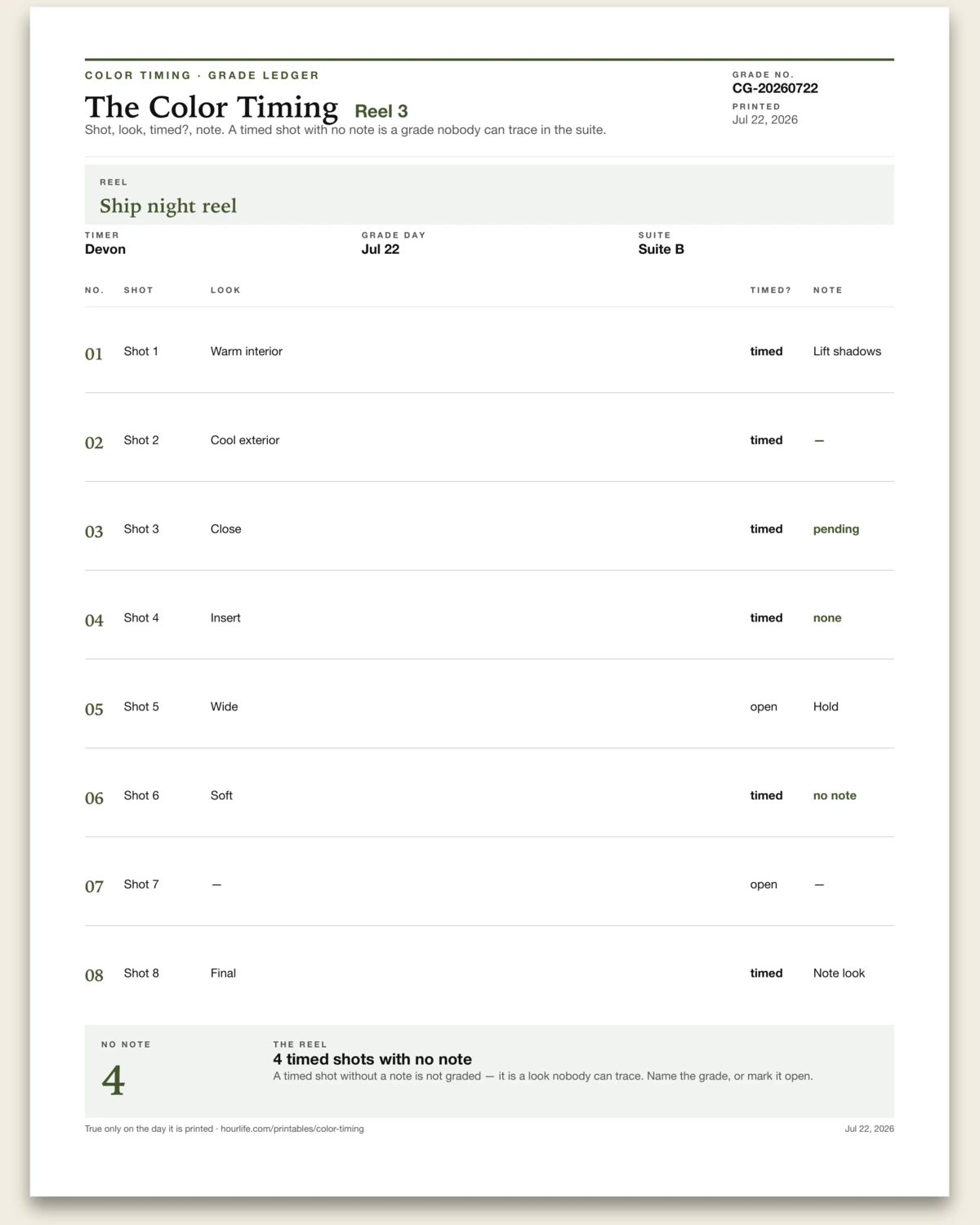This screenshot has width=980, height=1225.
Task: Click grade day value 'Jul 22'
Action: [381, 249]
